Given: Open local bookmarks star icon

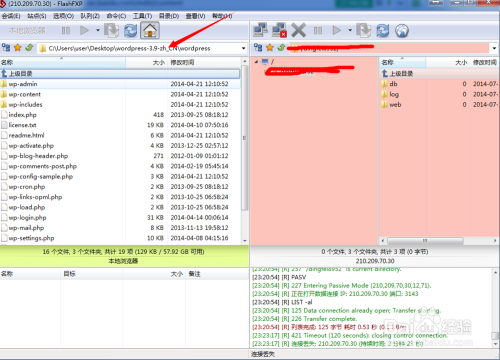Looking at the screenshot, I should (18, 48).
